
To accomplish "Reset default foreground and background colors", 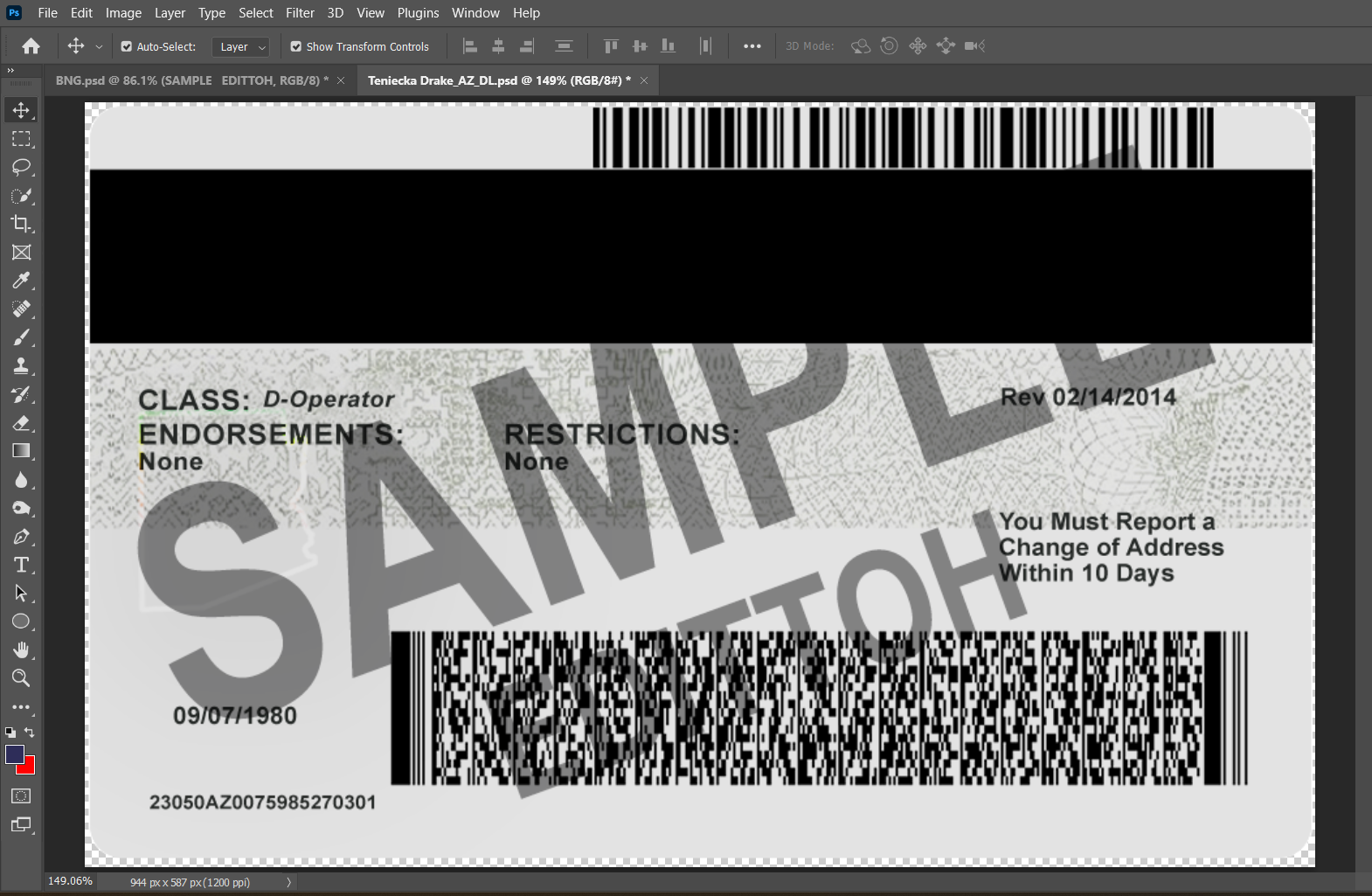I will click(10, 733).
